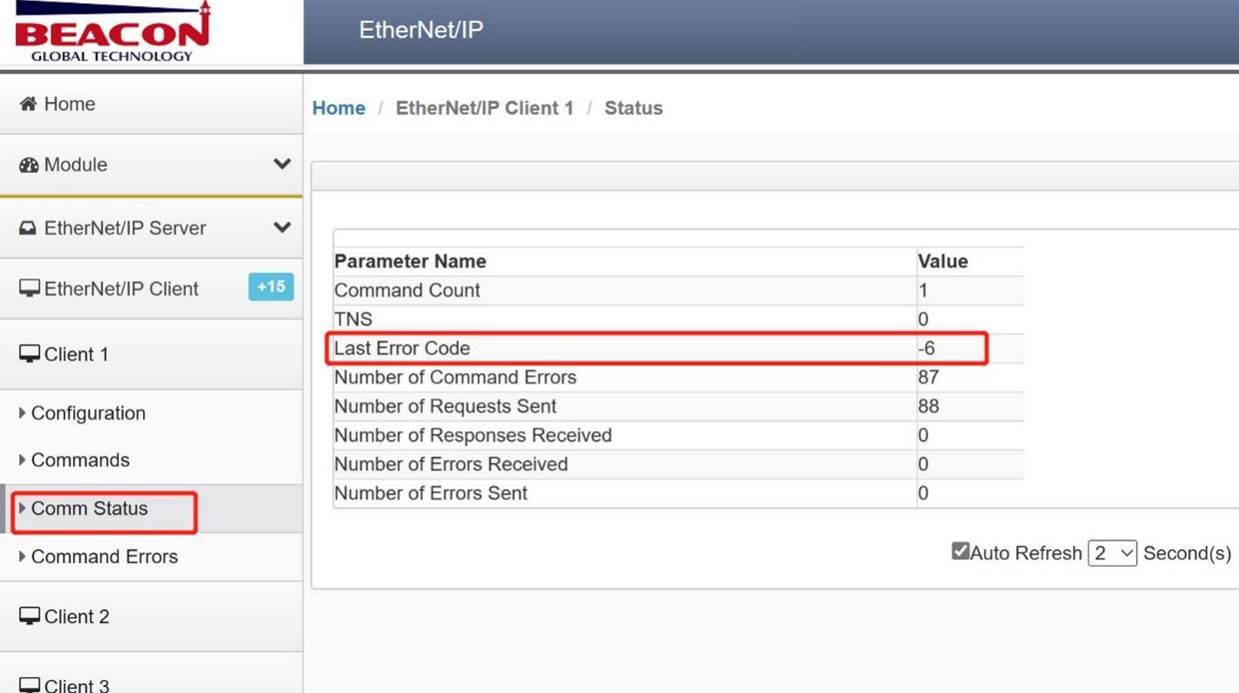Click the Client 3 monitor icon
The image size is (1239, 693).
[29, 685]
